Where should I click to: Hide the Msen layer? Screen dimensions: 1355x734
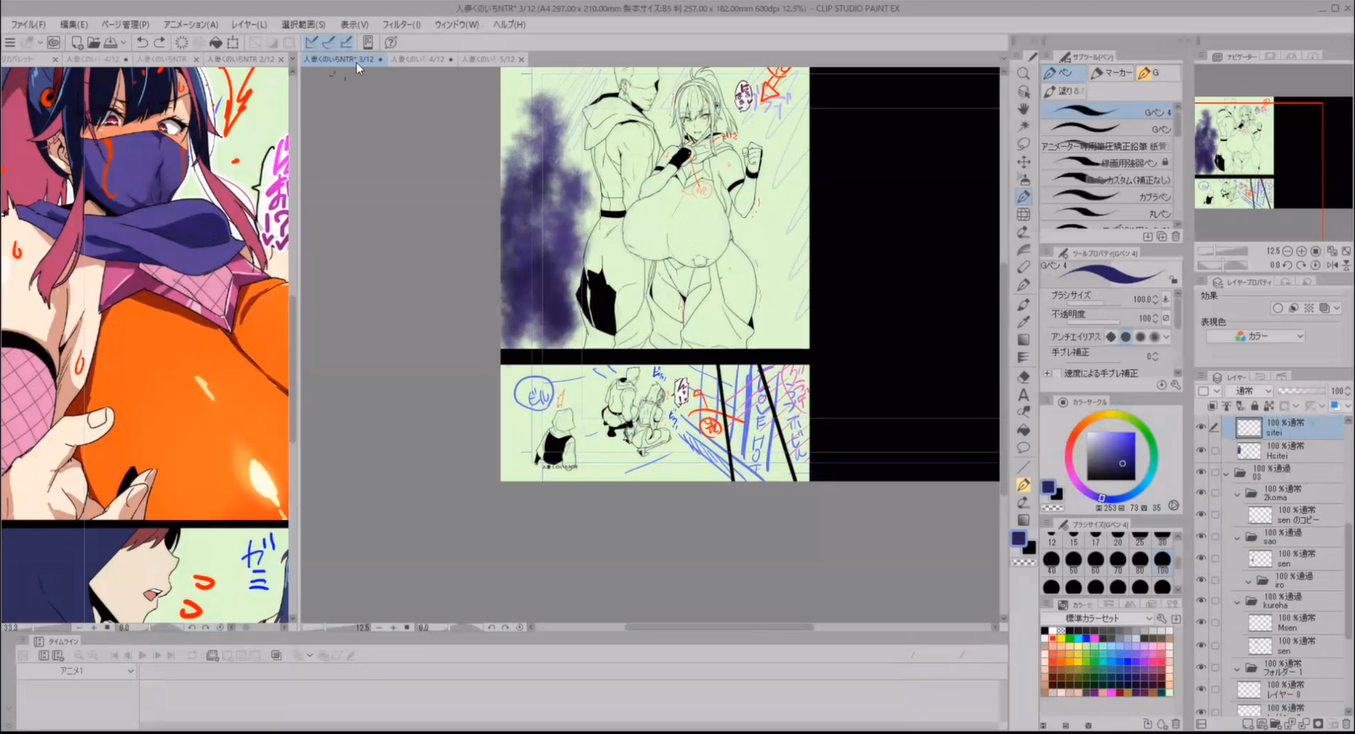click(1201, 623)
